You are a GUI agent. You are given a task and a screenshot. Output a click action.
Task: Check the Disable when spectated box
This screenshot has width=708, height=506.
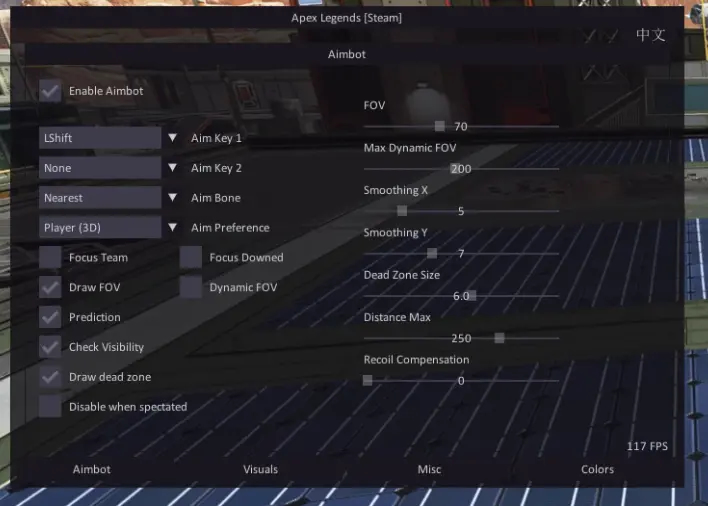[50, 407]
